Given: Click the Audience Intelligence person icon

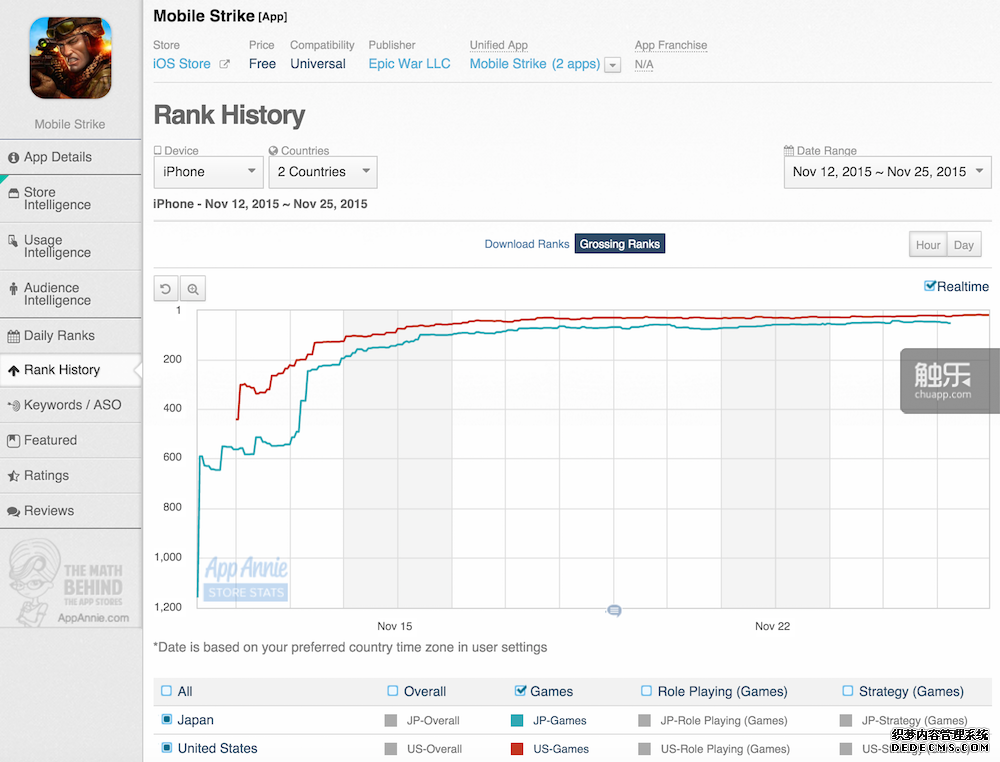Looking at the screenshot, I should (x=13, y=289).
